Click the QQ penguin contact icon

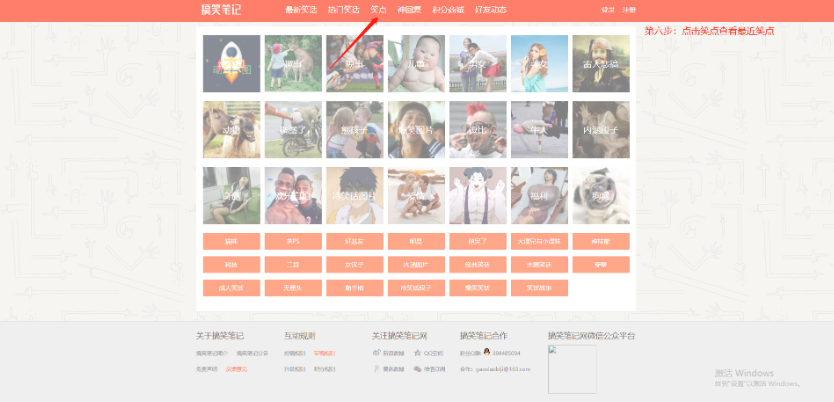tap(487, 353)
